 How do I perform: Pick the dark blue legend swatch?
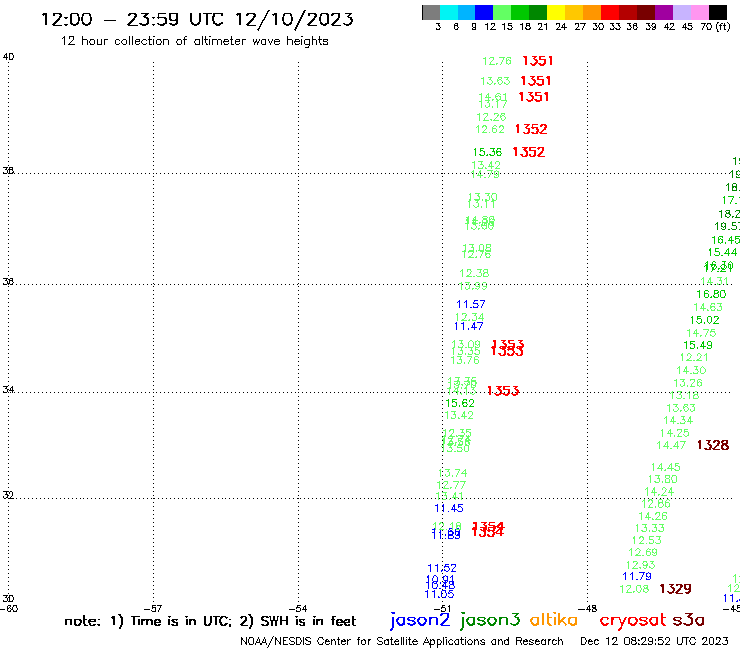[x=484, y=12]
